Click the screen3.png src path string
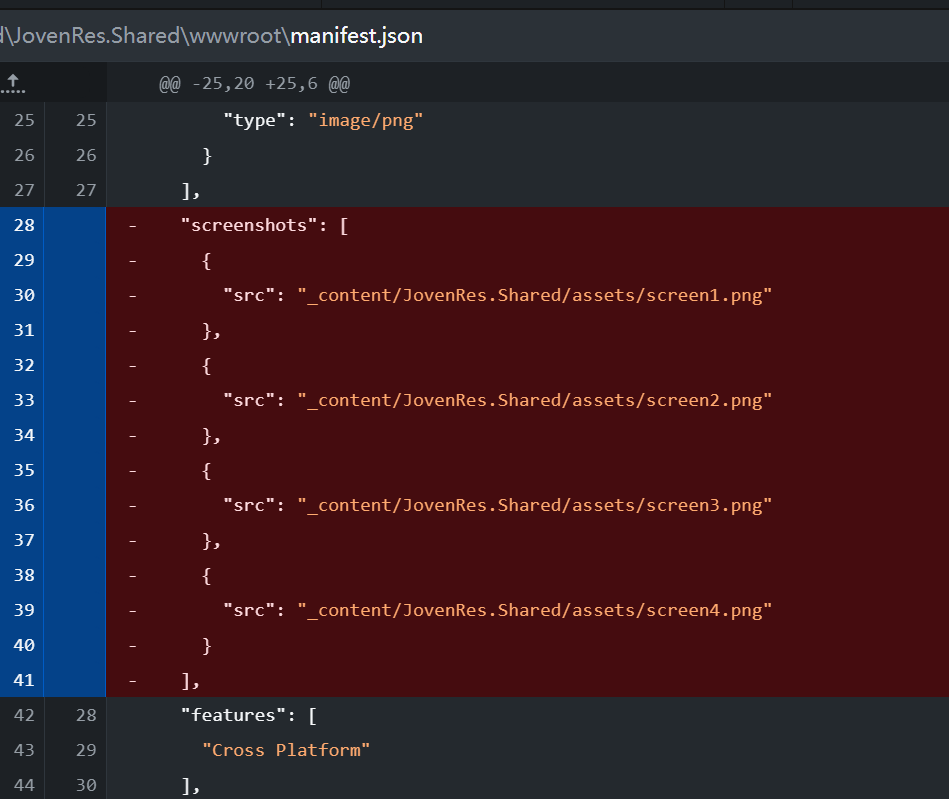This screenshot has width=949, height=799. (534, 505)
